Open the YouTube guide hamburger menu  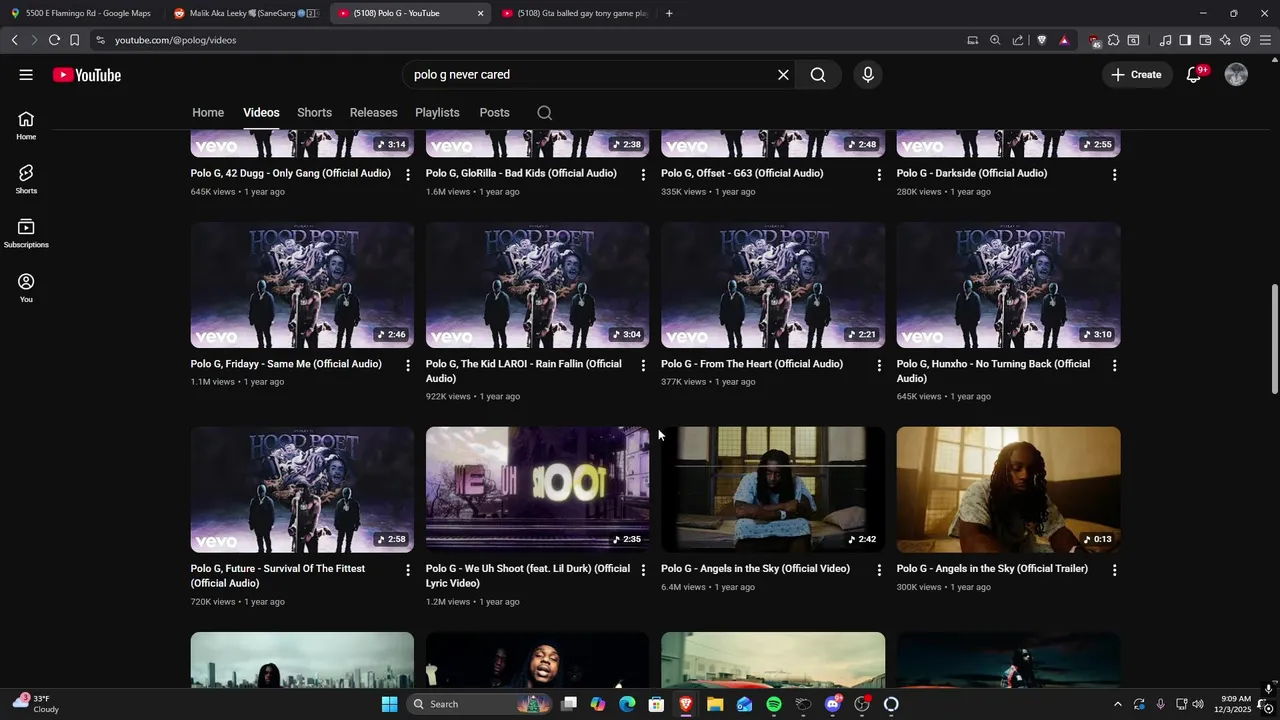(26, 75)
